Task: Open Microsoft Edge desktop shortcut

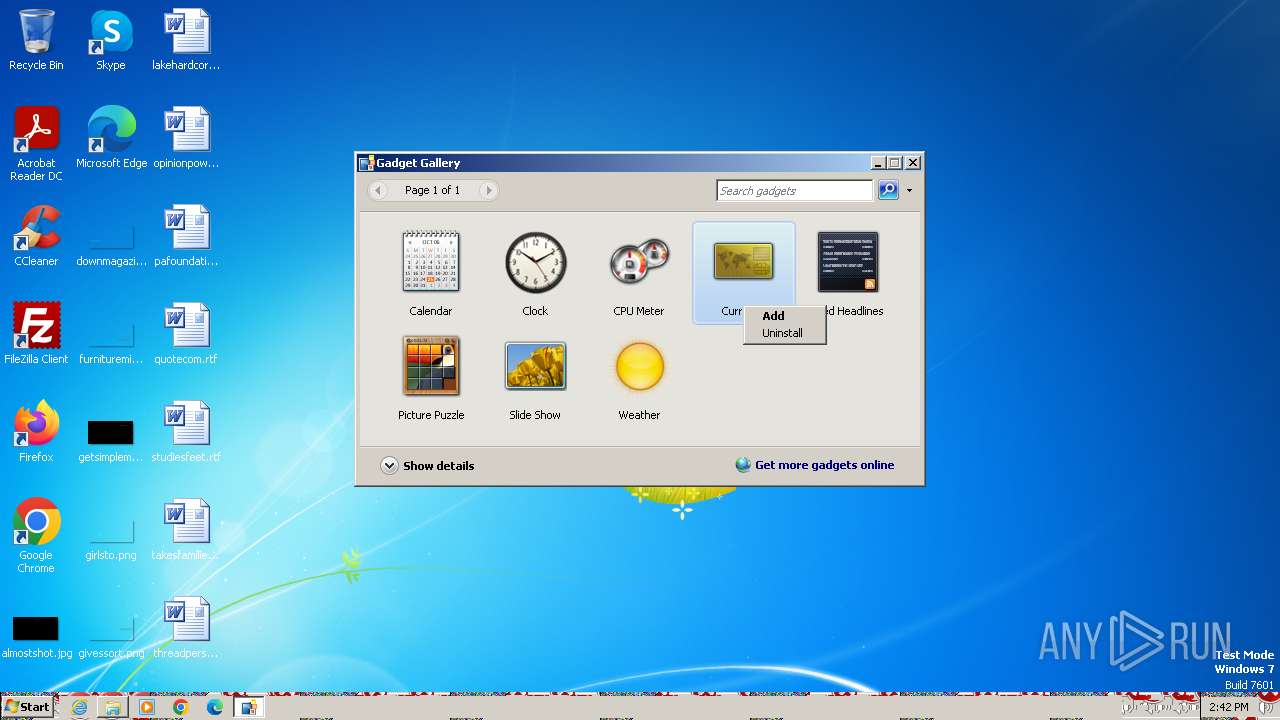Action: [111, 138]
